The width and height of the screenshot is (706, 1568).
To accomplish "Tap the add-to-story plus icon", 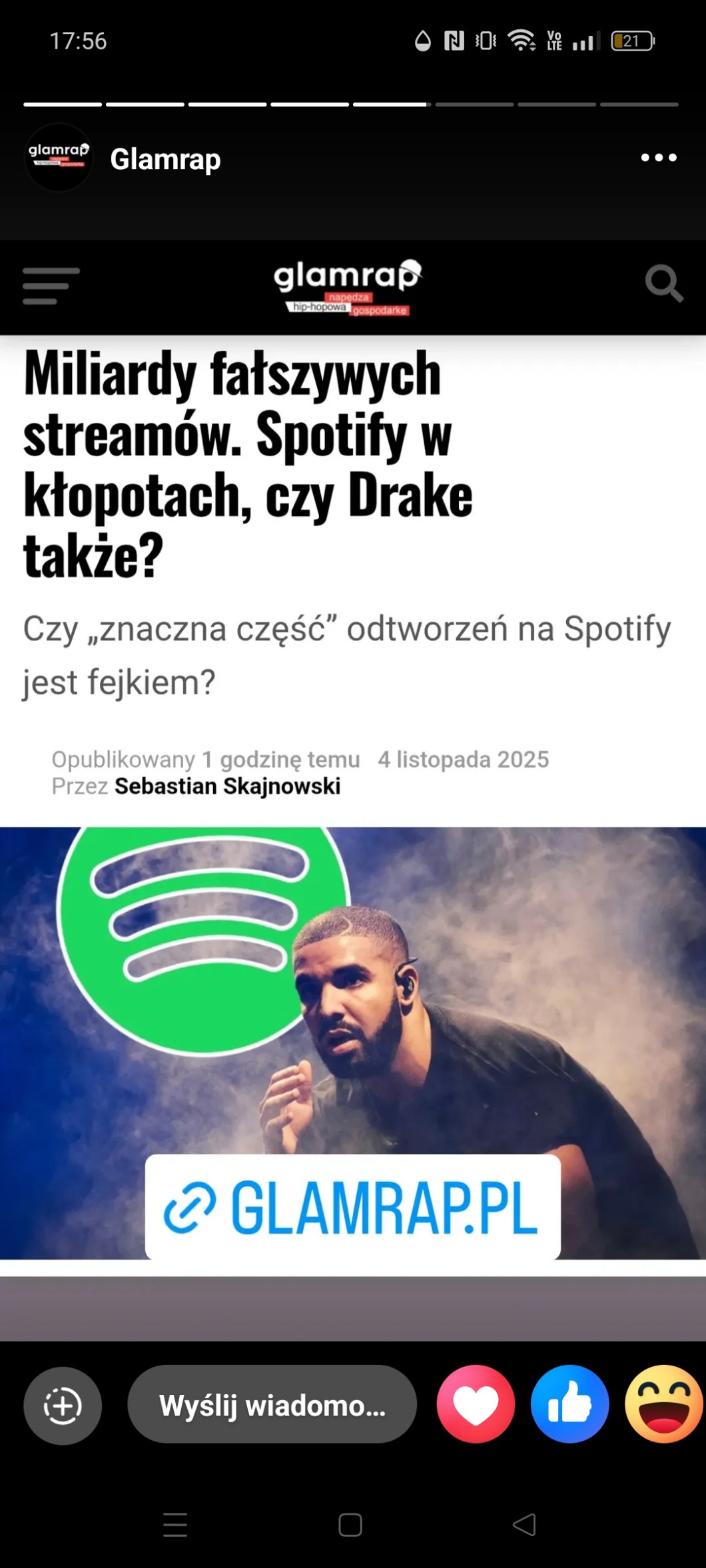I will click(63, 1406).
